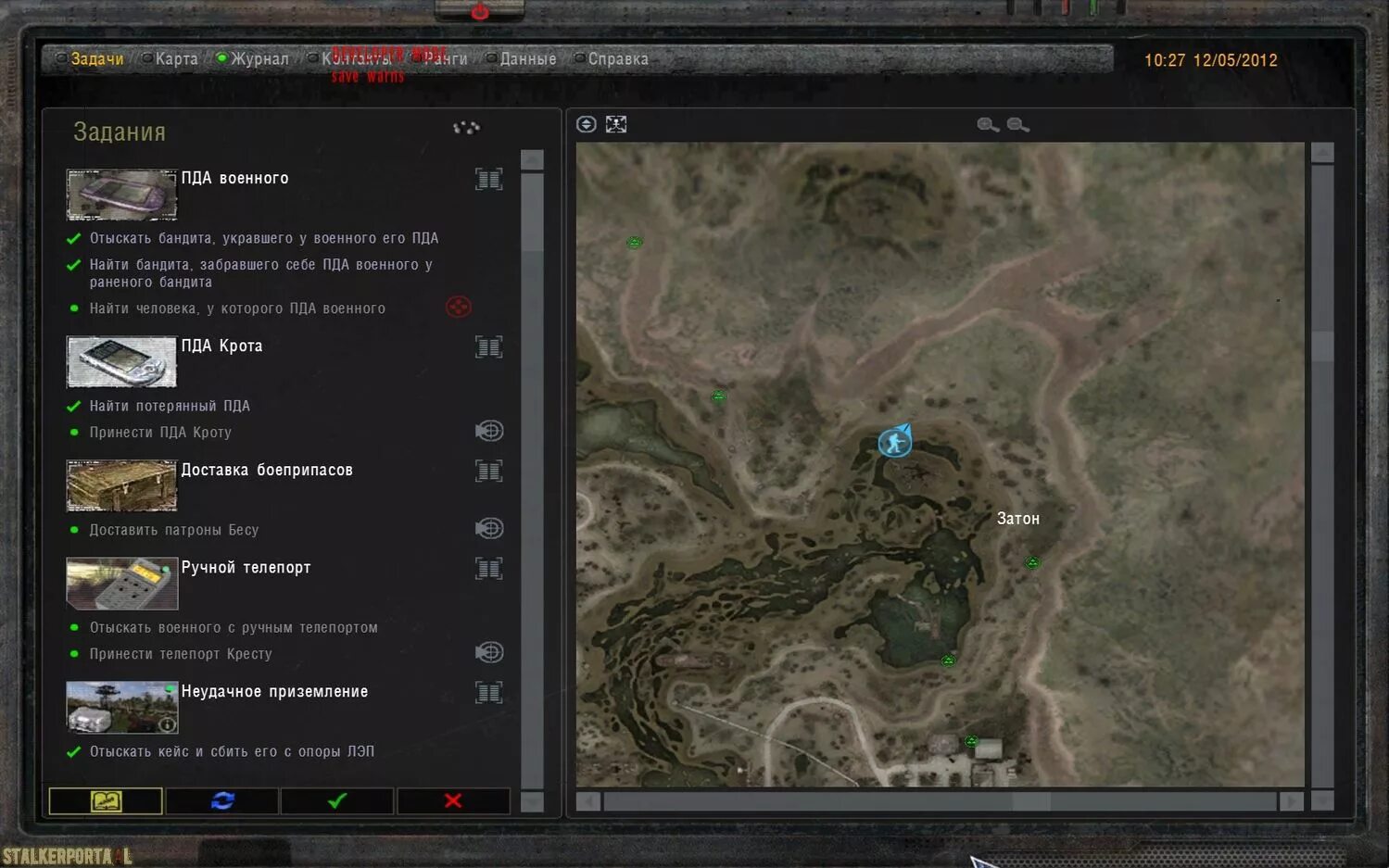This screenshot has width=1389, height=868.
Task: Click subtask Найти бандита, забравшего себе ПДА
Action: tap(261, 273)
